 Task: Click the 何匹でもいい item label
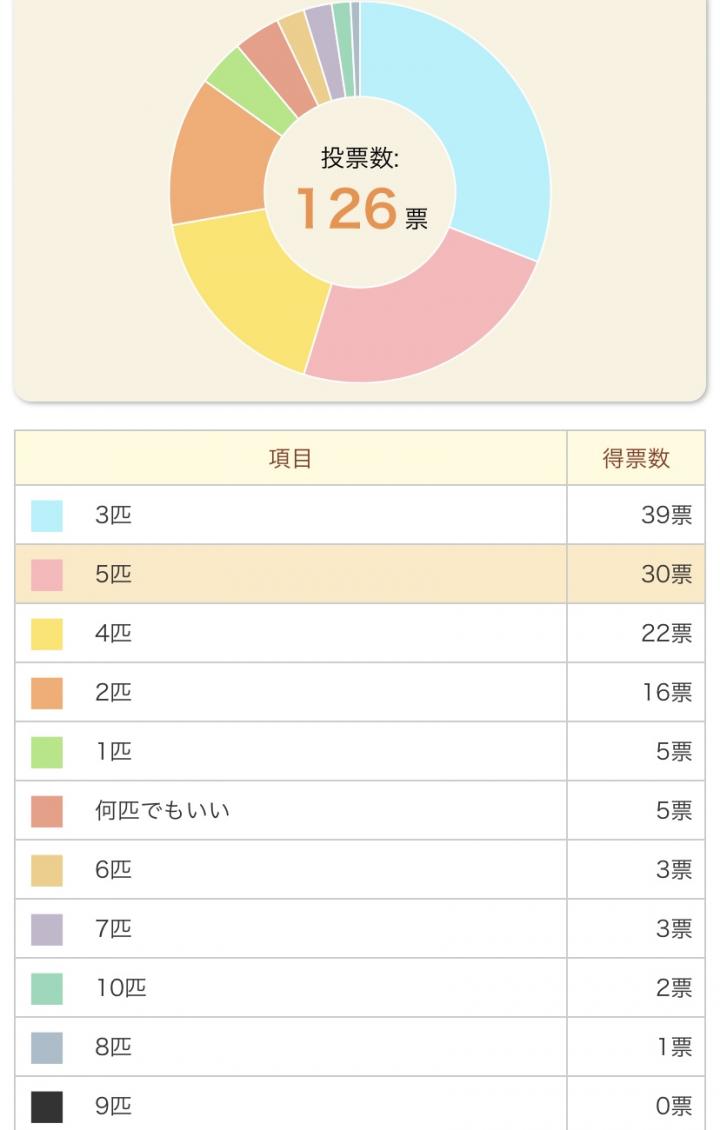(162, 811)
